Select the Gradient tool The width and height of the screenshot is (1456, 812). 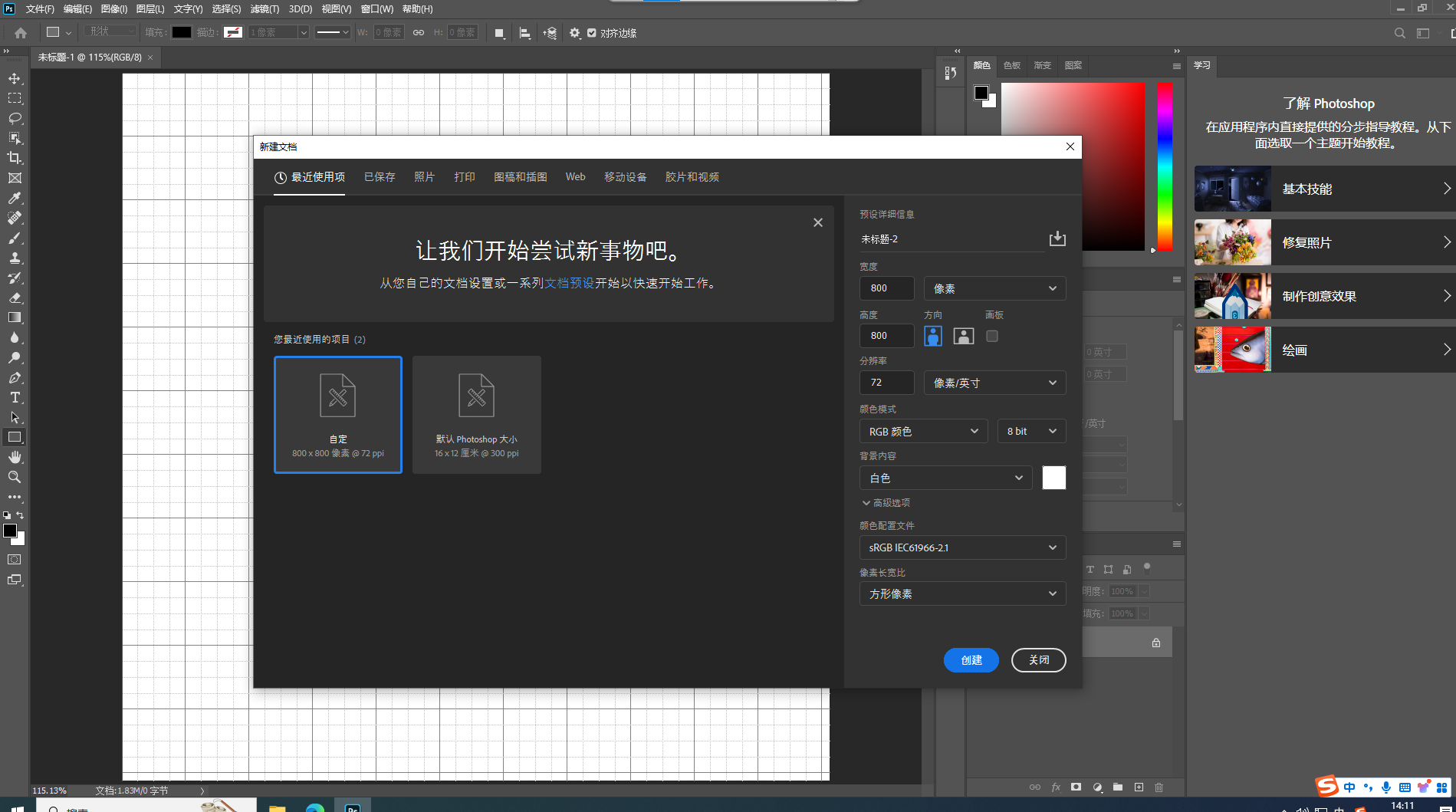coord(15,317)
